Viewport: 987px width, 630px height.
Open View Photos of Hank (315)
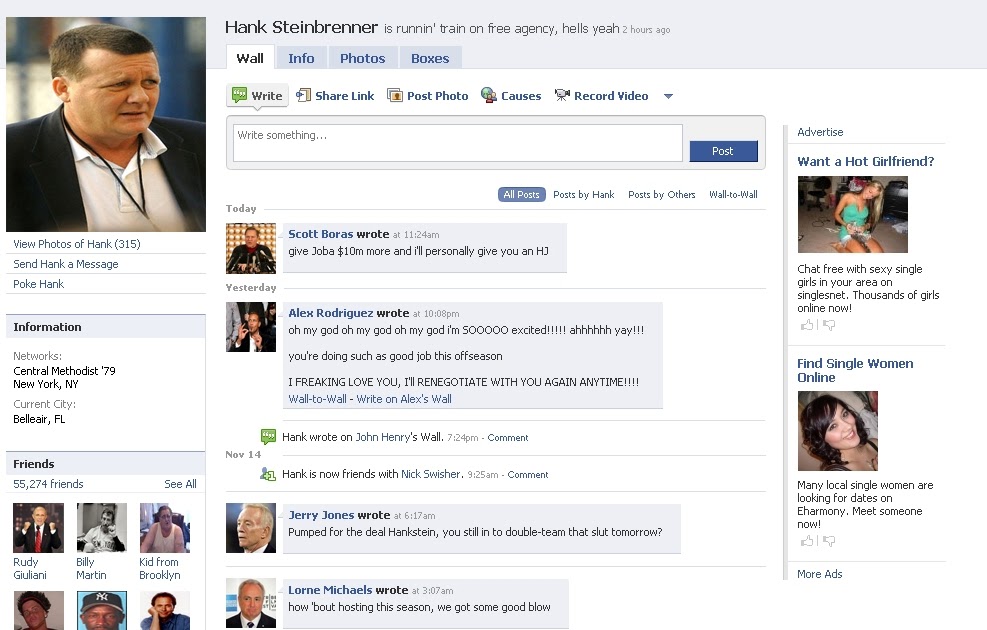tap(77, 244)
